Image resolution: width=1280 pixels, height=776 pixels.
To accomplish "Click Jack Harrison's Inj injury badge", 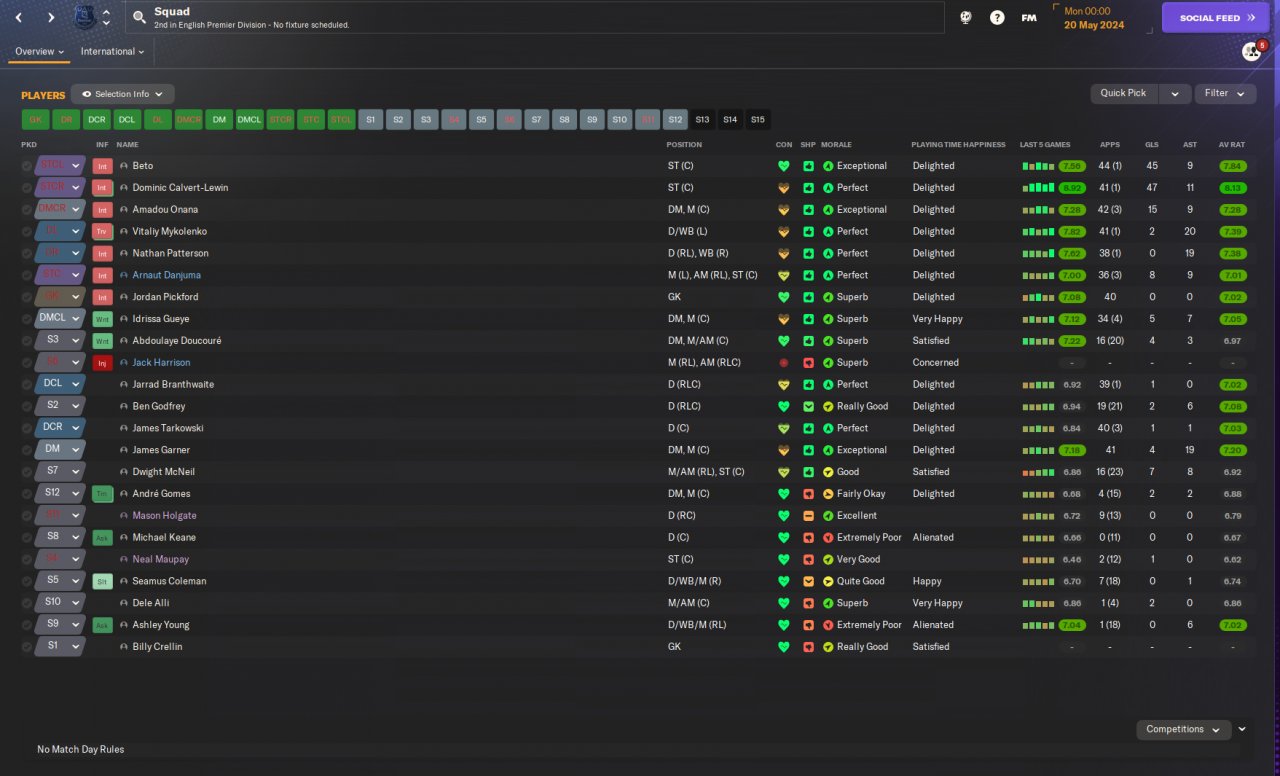I will click(102, 363).
